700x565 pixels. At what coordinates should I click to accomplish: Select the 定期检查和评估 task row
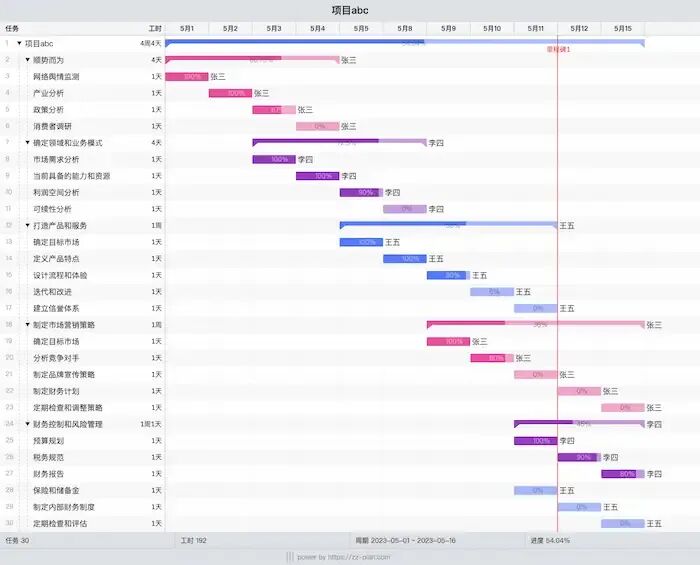[83, 523]
